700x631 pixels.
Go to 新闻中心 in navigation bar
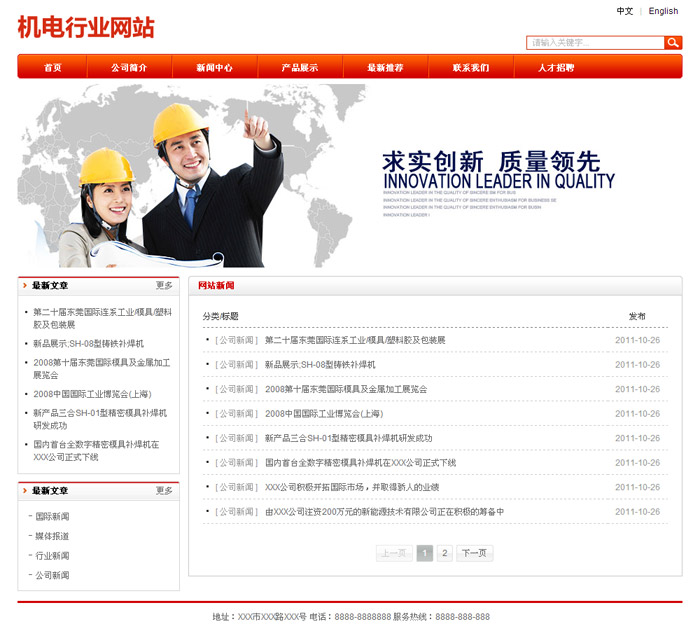(x=214, y=68)
